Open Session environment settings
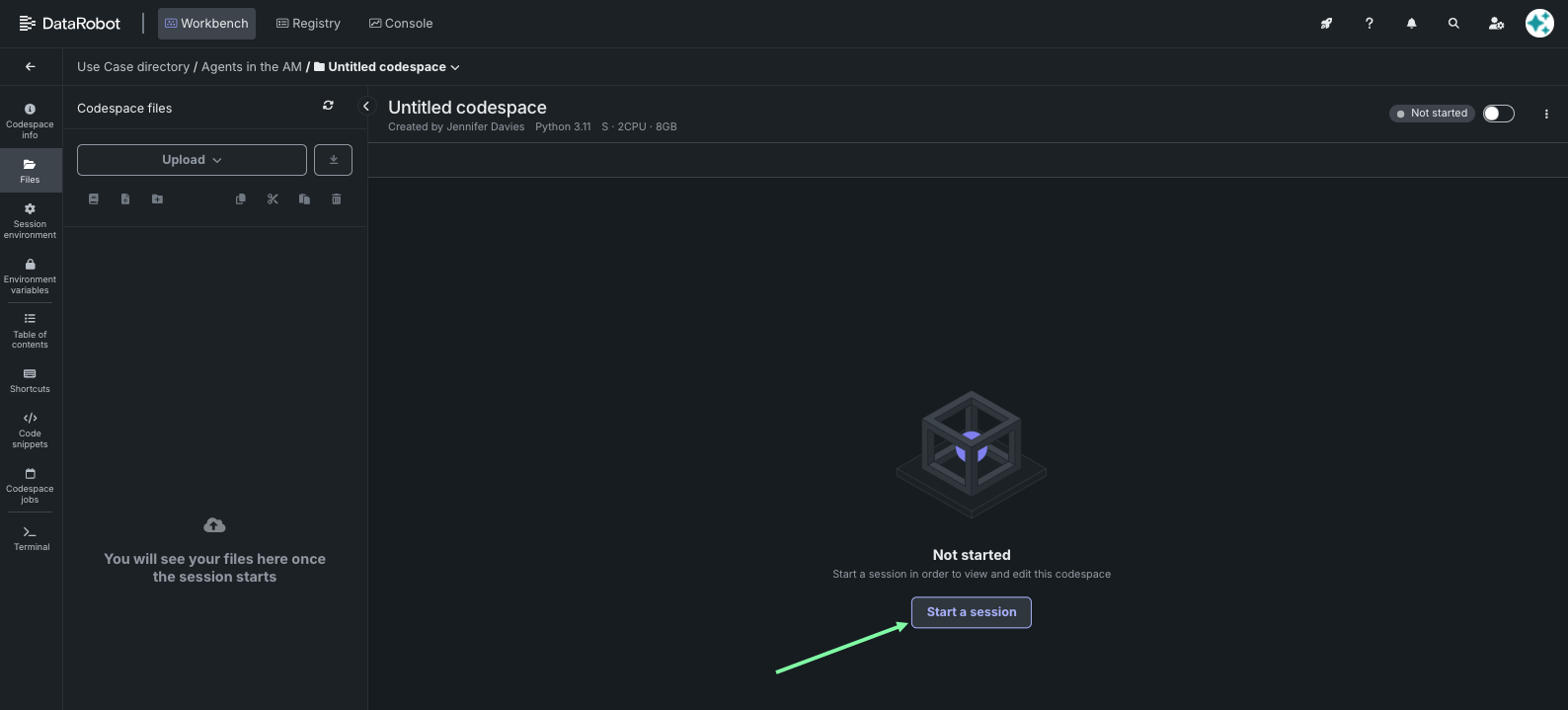Image resolution: width=1568 pixels, height=710 pixels. coord(30,220)
